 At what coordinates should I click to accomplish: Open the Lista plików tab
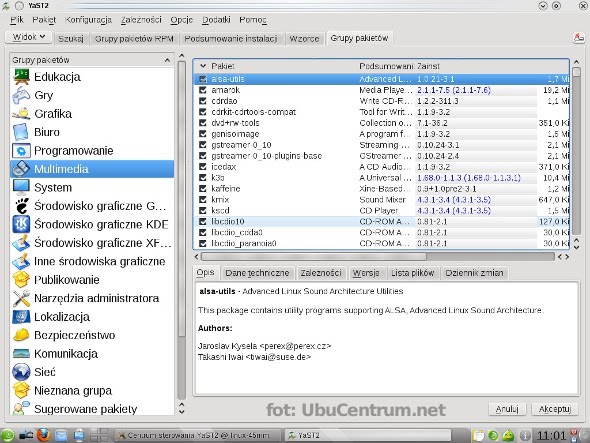pos(413,273)
